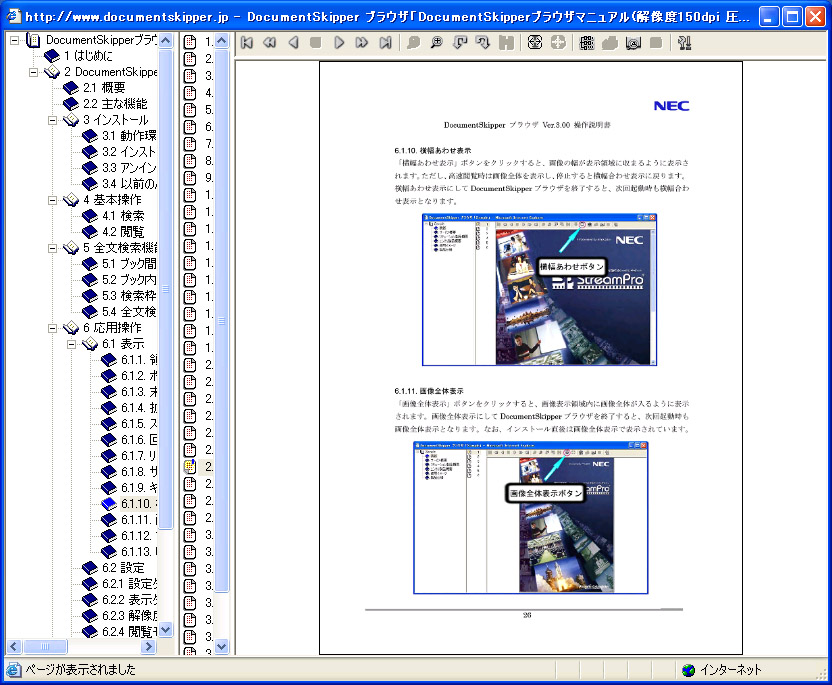Click the greyed-out zoom out magnifier icon
The height and width of the screenshot is (685, 832).
point(413,42)
